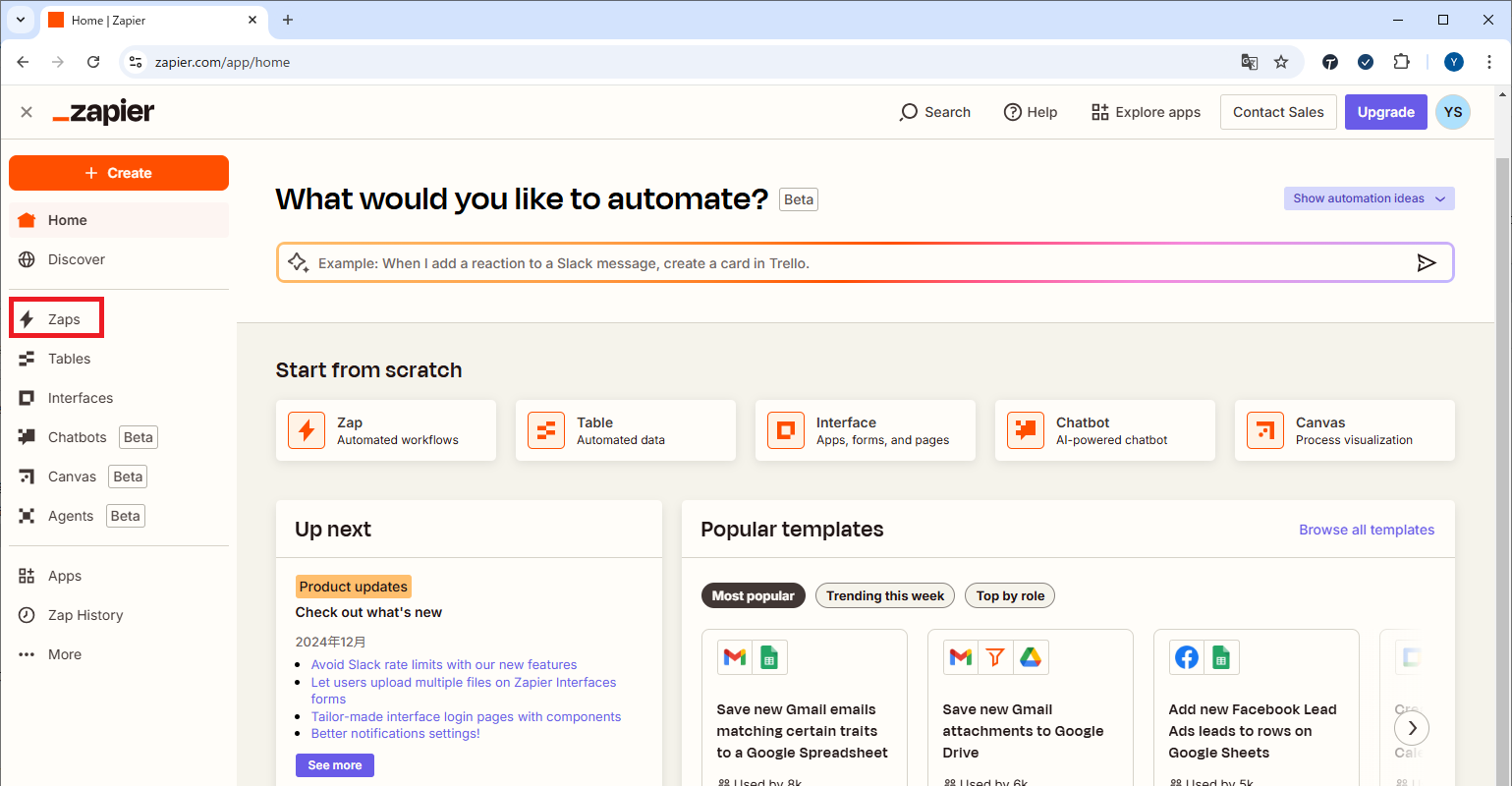Open Better notifications settings link
Screen dimensions: 1512x786
coord(395,734)
